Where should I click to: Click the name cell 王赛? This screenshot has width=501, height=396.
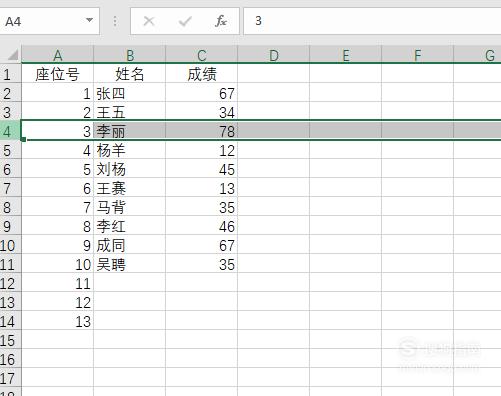pos(130,188)
